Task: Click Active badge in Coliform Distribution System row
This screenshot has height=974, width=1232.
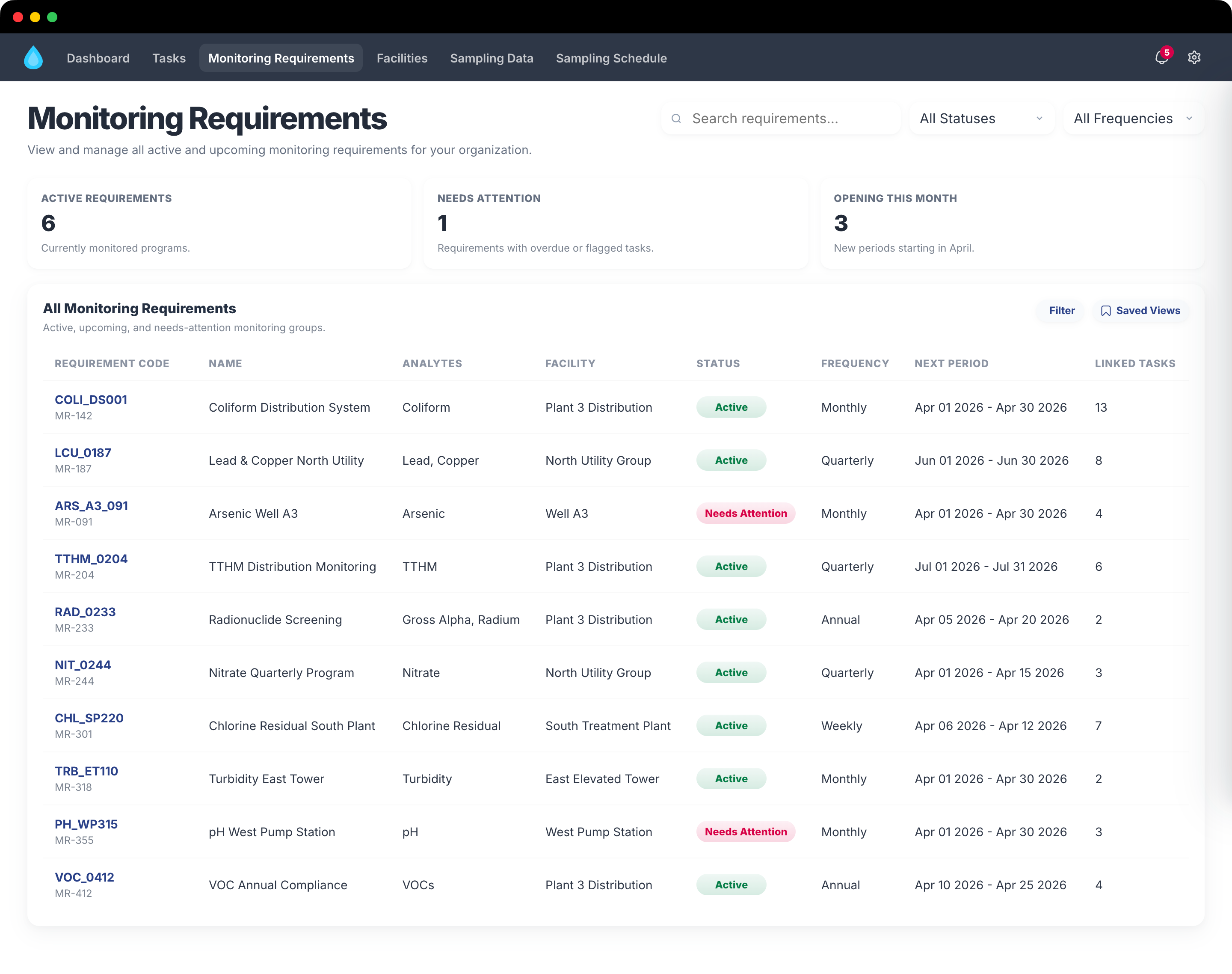Action: pyautogui.click(x=731, y=407)
